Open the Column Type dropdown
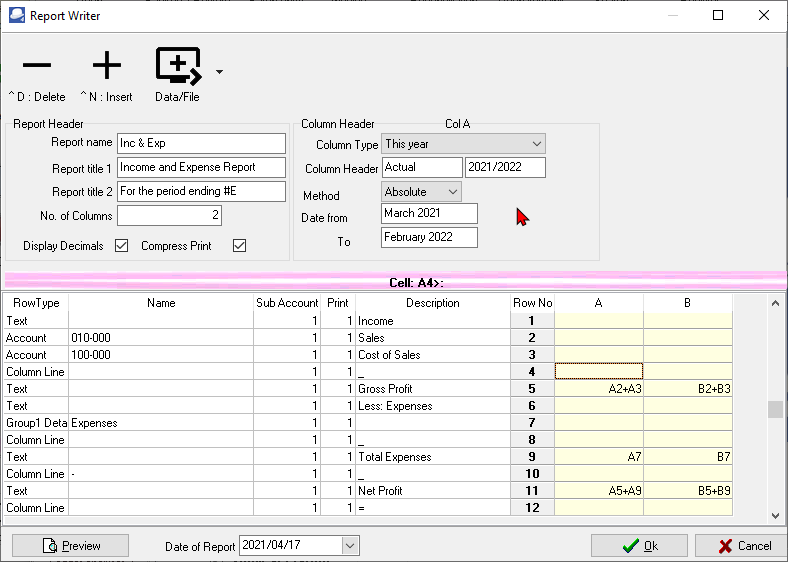The image size is (788, 562). point(537,144)
